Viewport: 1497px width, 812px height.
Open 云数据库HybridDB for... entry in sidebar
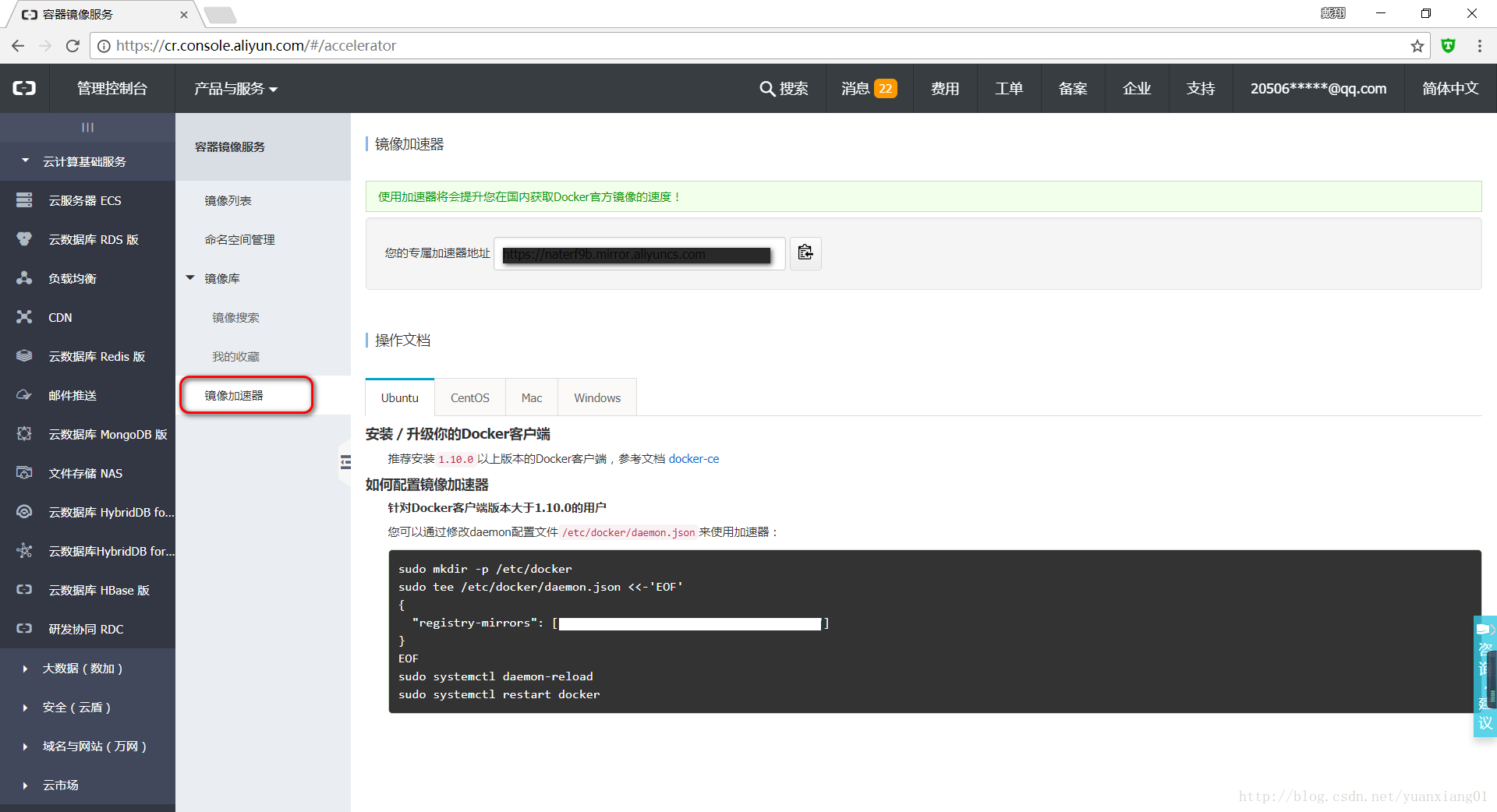click(x=87, y=551)
